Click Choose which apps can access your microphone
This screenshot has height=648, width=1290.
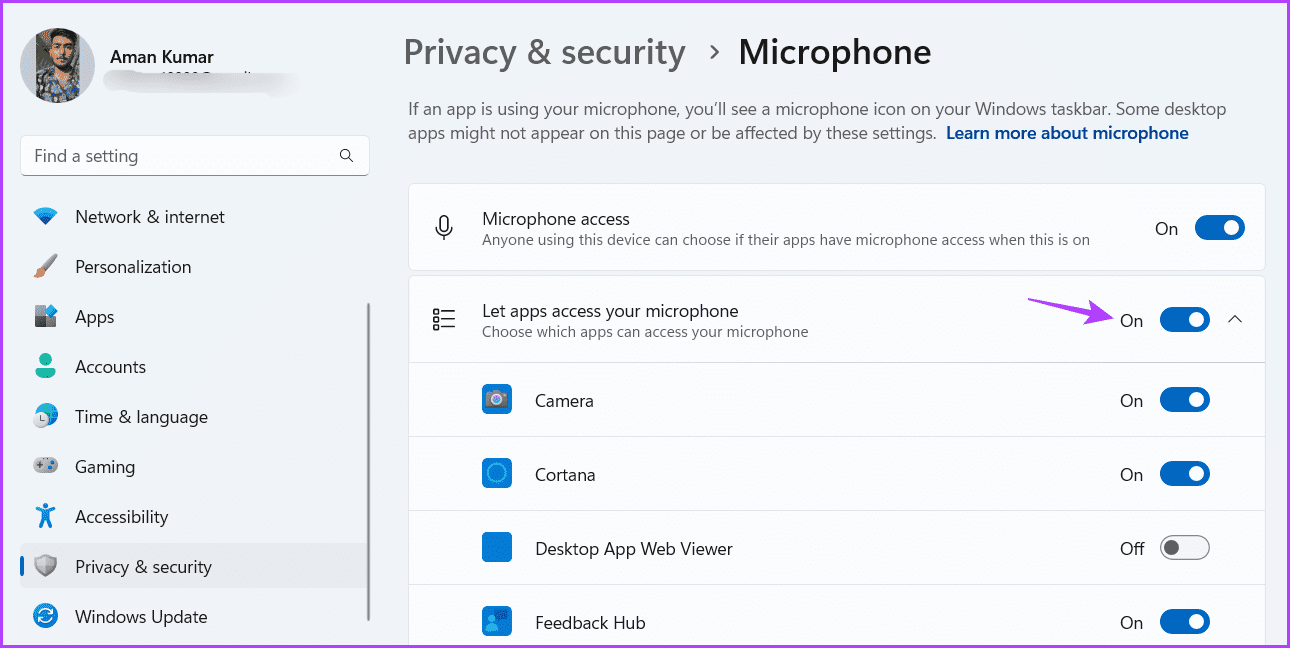click(x=645, y=332)
